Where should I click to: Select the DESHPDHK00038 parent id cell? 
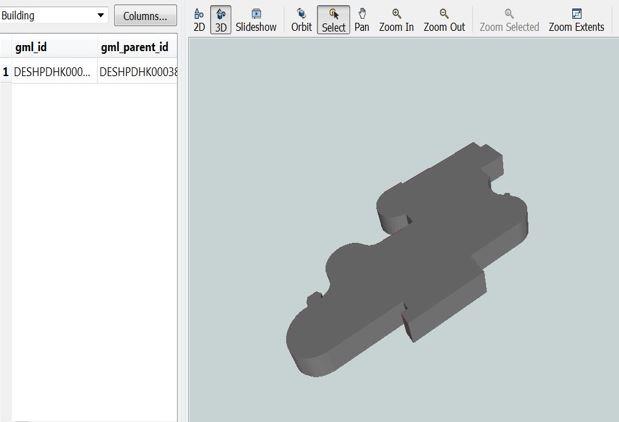pyautogui.click(x=137, y=72)
